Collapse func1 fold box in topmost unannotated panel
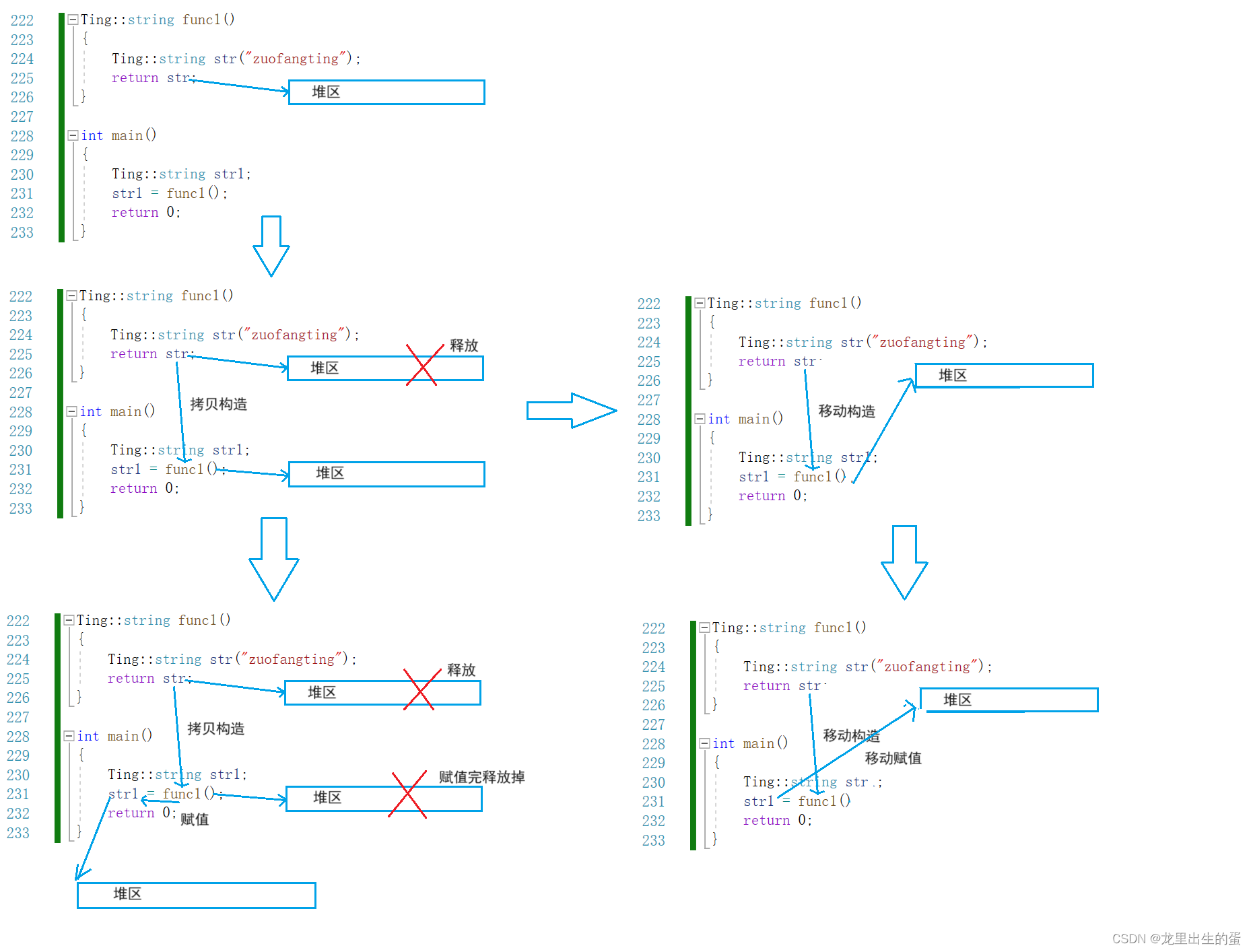 click(73, 20)
